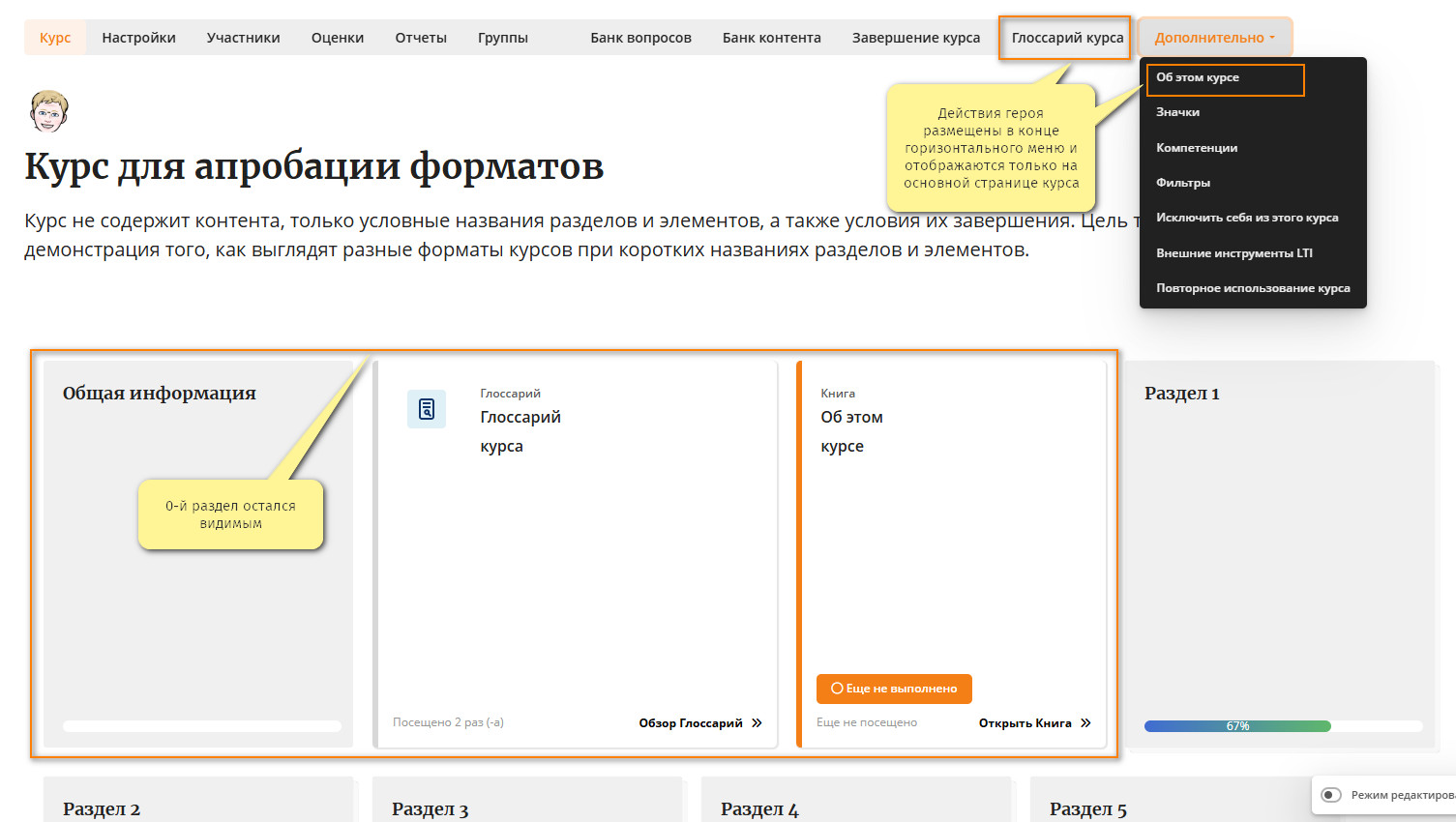Select Значки menu entry

[1177, 112]
